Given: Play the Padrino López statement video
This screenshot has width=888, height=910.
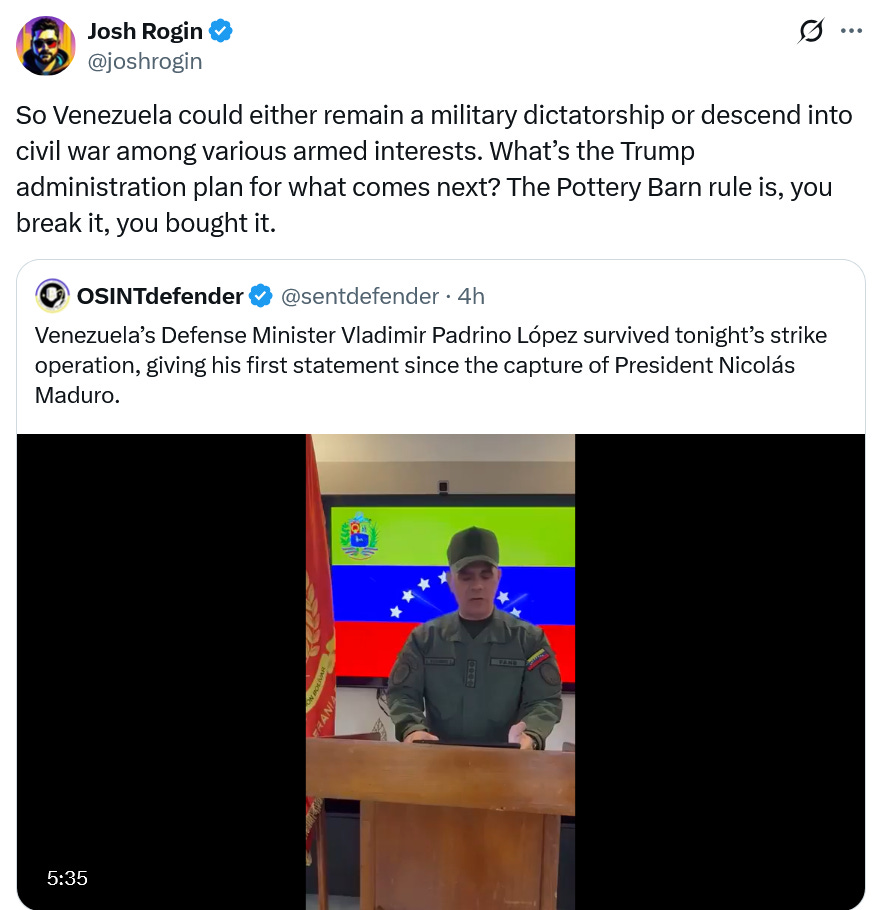Looking at the screenshot, I should pos(441,671).
